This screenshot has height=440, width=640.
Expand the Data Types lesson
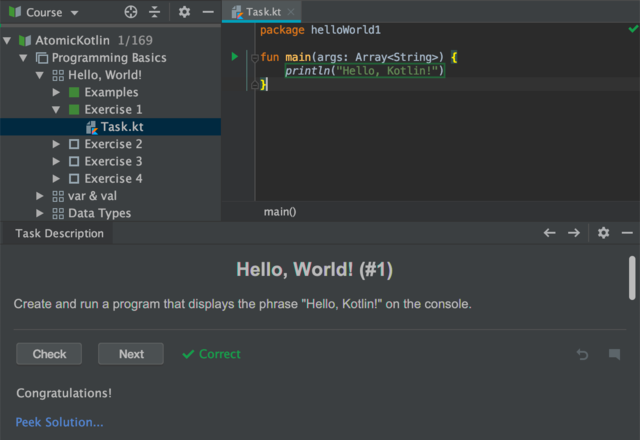coord(40,213)
